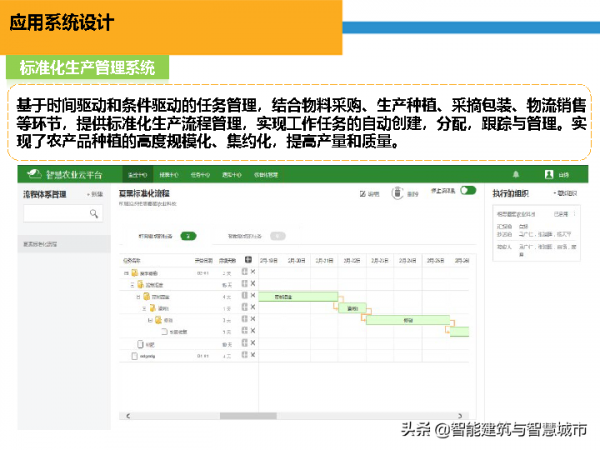Image resolution: width=600 pixels, height=450 pixels.
Task: Click the delete label next to the trash icon
Action: click(413, 194)
